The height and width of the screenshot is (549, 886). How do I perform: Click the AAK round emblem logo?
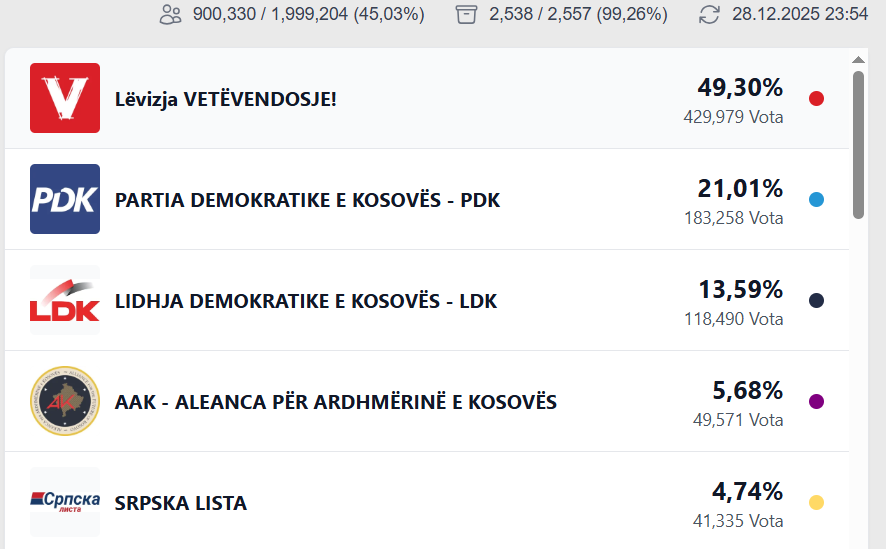[x=65, y=401]
